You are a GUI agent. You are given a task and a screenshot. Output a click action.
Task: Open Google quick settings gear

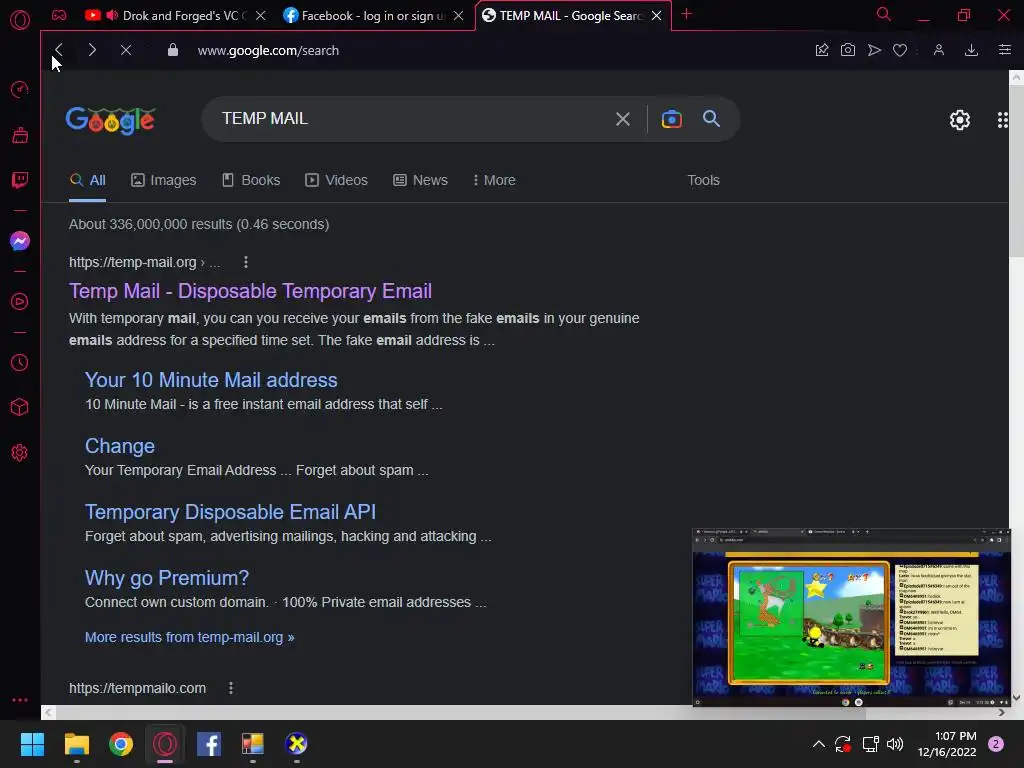pyautogui.click(x=959, y=120)
